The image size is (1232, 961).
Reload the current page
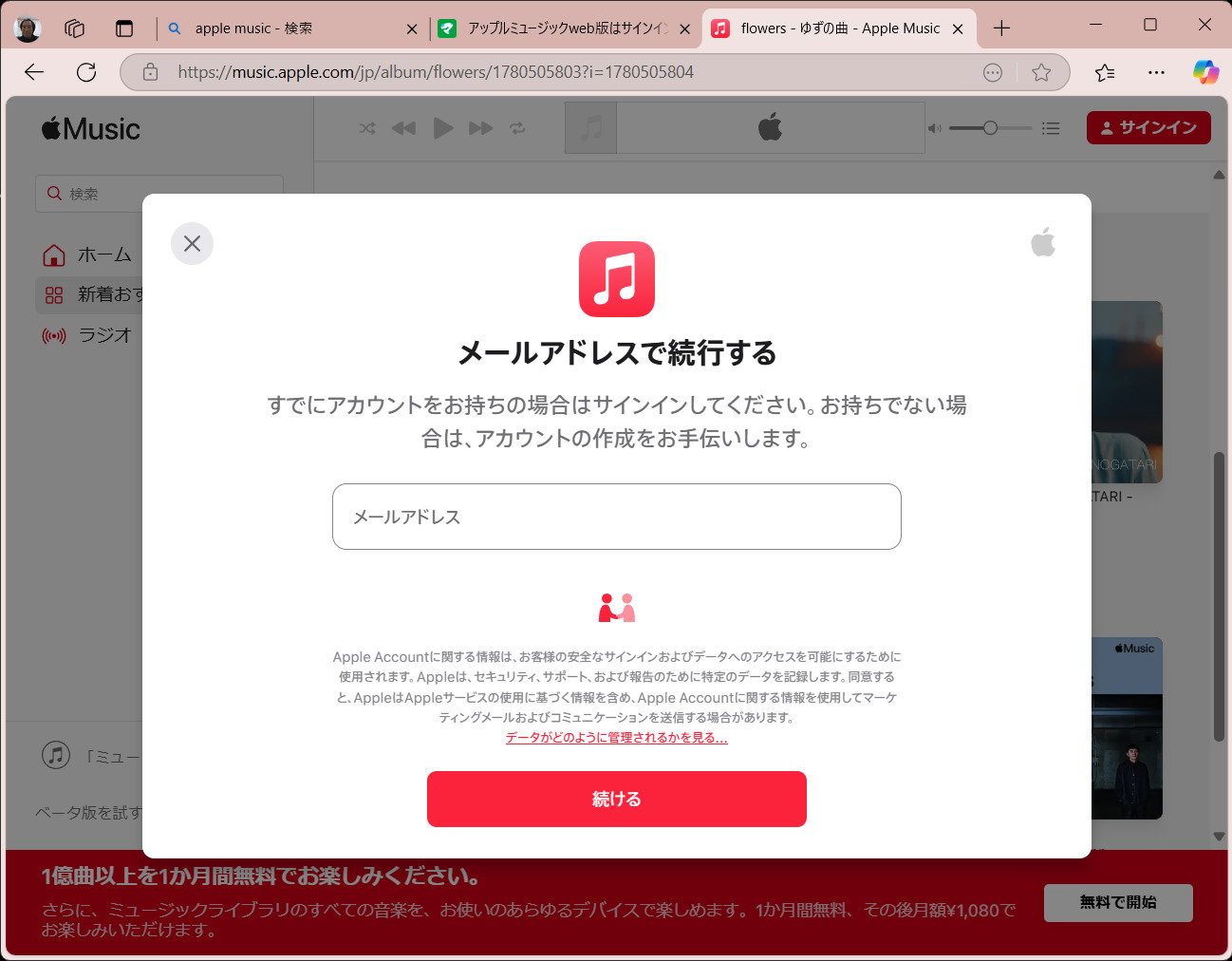[x=86, y=72]
